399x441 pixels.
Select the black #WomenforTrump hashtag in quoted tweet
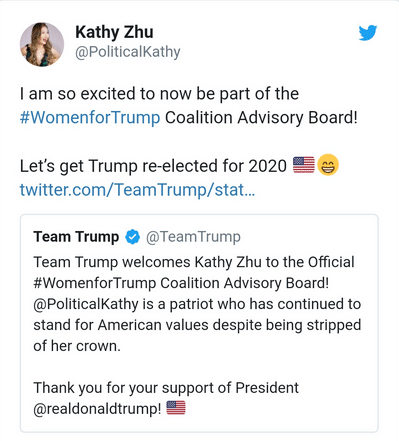[95, 283]
